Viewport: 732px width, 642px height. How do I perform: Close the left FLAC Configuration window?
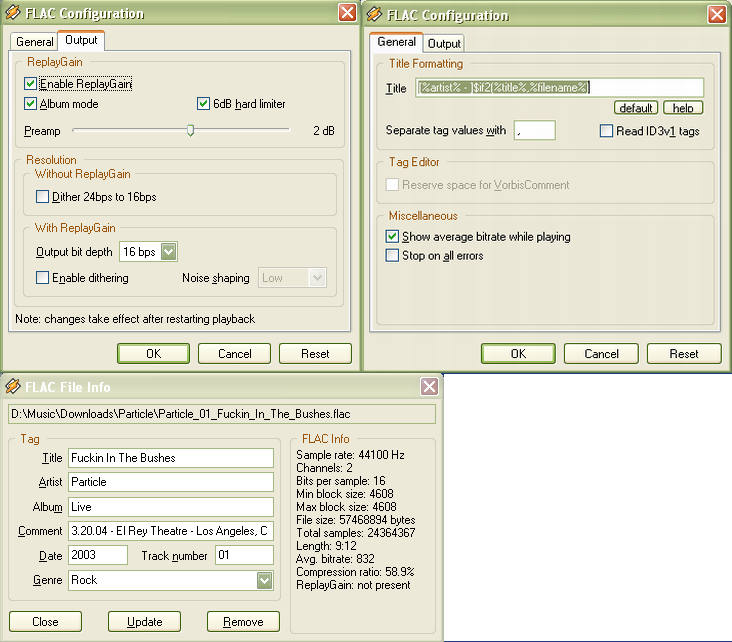click(x=347, y=13)
